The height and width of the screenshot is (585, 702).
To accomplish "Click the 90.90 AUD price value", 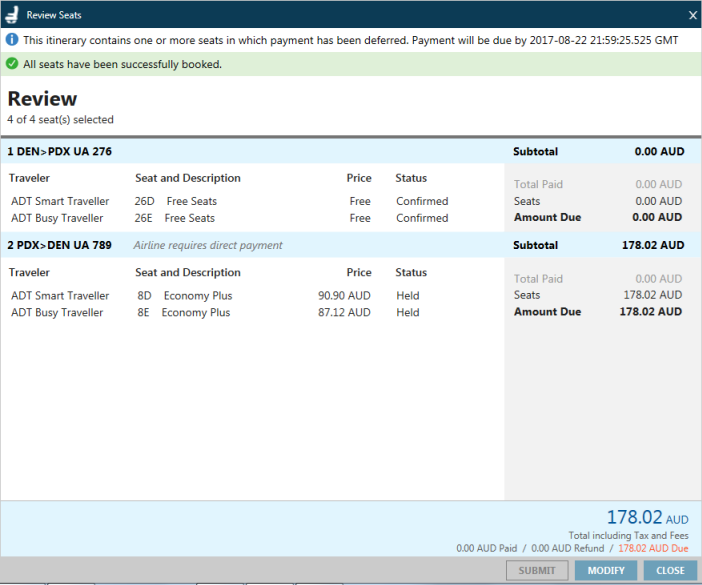I will (x=344, y=296).
